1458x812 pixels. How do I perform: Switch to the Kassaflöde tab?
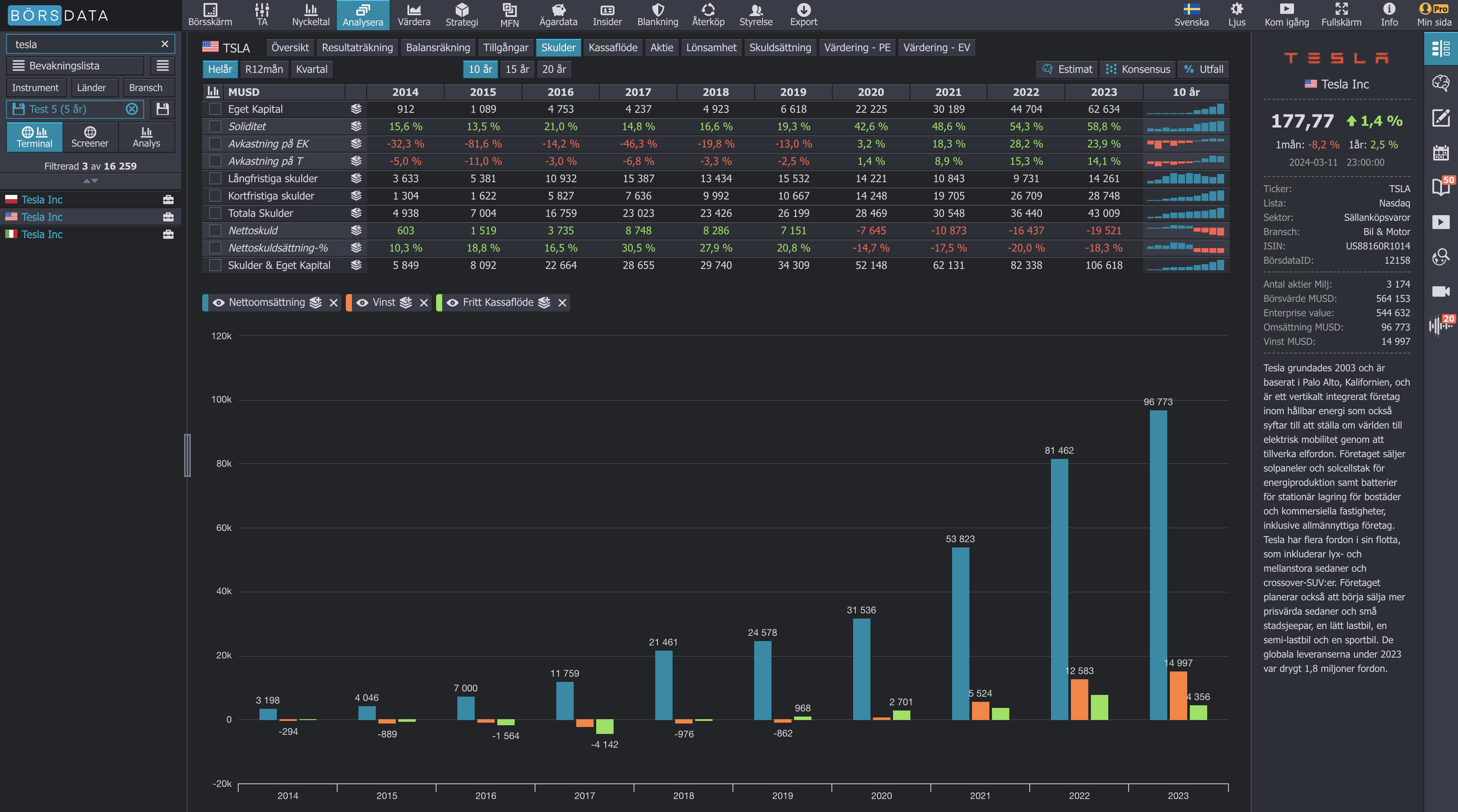click(x=612, y=48)
